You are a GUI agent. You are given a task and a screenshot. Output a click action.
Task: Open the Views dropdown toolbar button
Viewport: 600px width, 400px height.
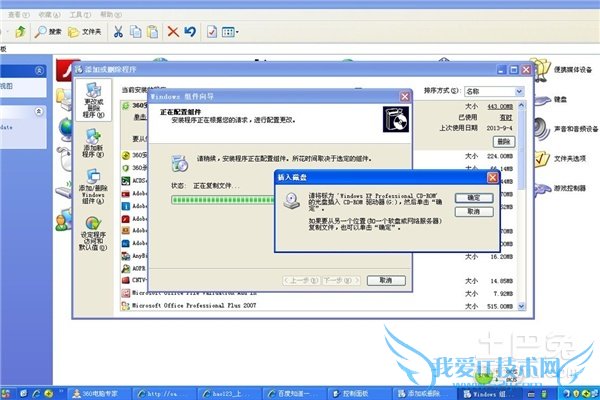[x=230, y=32]
